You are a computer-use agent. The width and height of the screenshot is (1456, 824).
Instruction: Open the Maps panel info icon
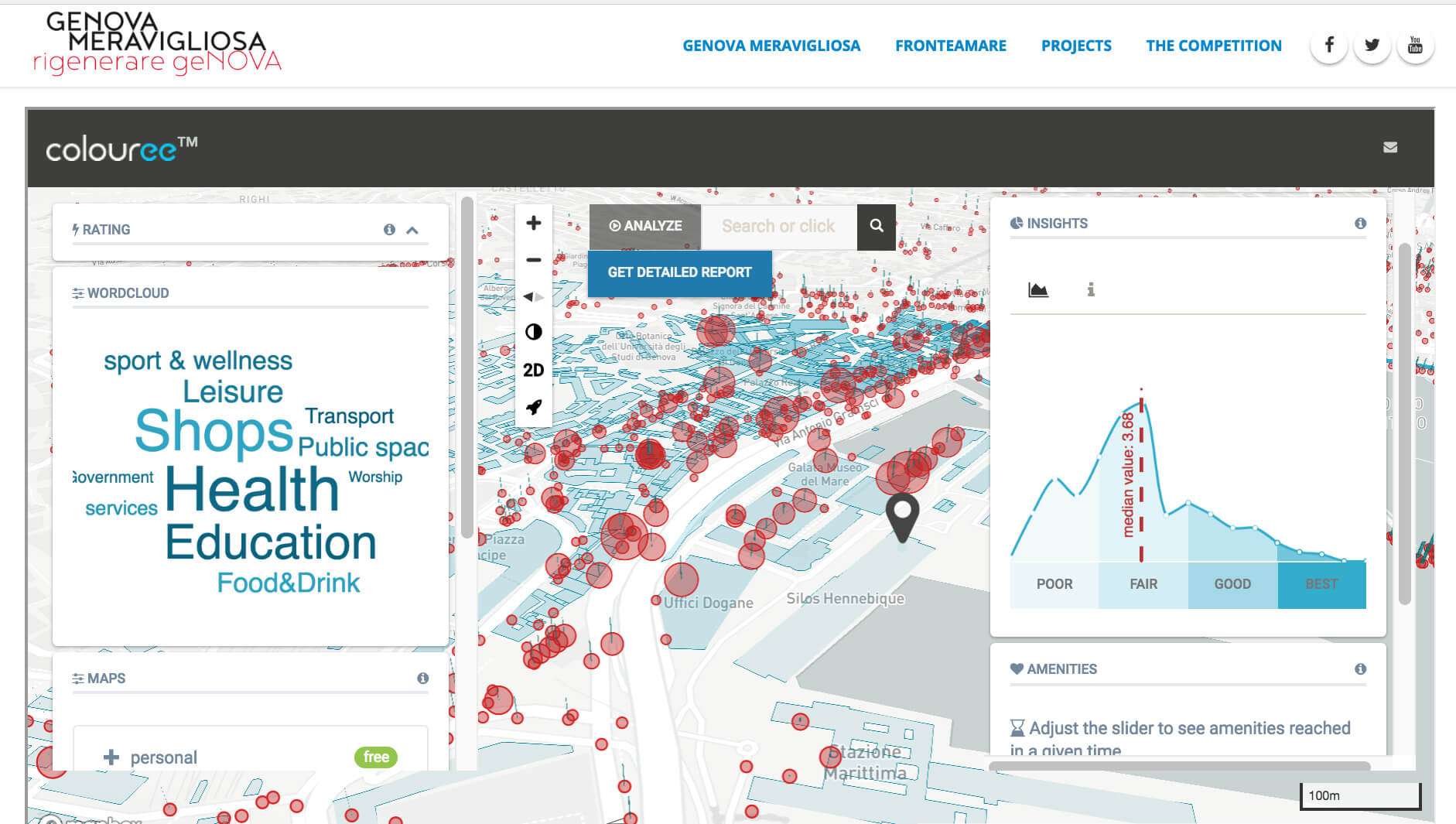pos(422,678)
